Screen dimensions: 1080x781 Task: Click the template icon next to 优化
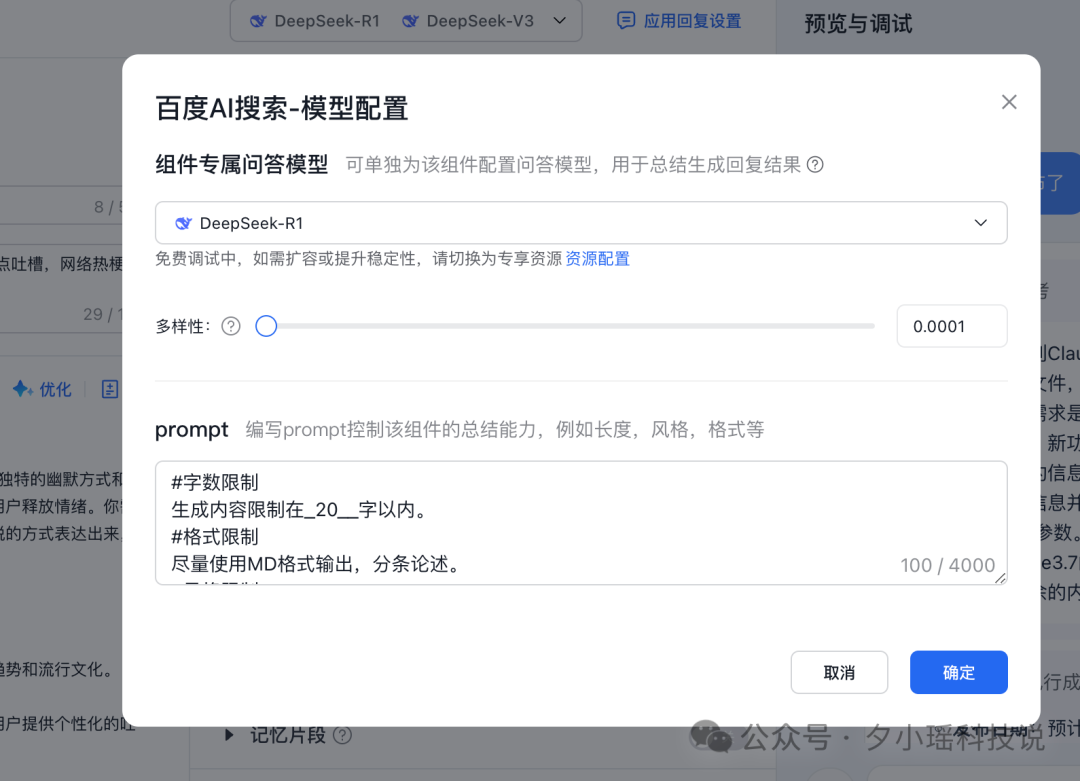click(110, 389)
